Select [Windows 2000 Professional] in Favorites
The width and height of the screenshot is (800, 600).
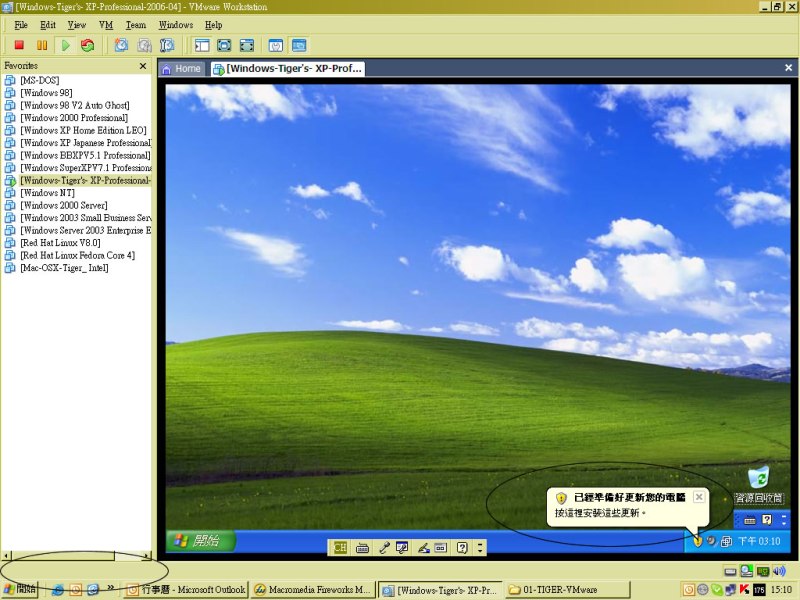pos(74,118)
